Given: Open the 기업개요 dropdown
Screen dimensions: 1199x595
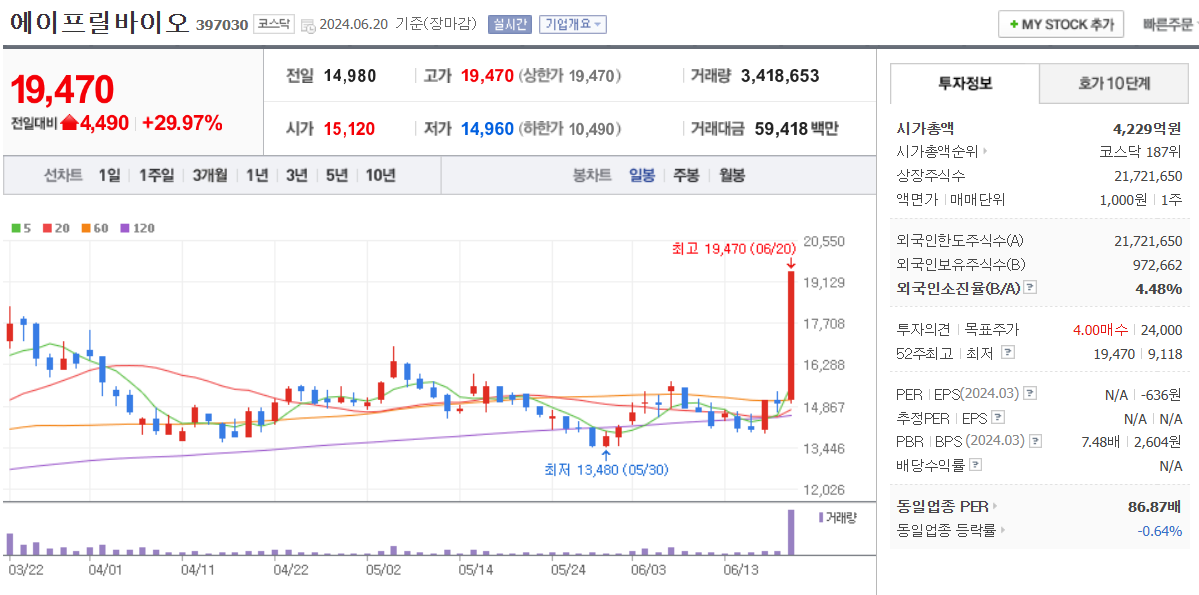Looking at the screenshot, I should click(x=574, y=24).
